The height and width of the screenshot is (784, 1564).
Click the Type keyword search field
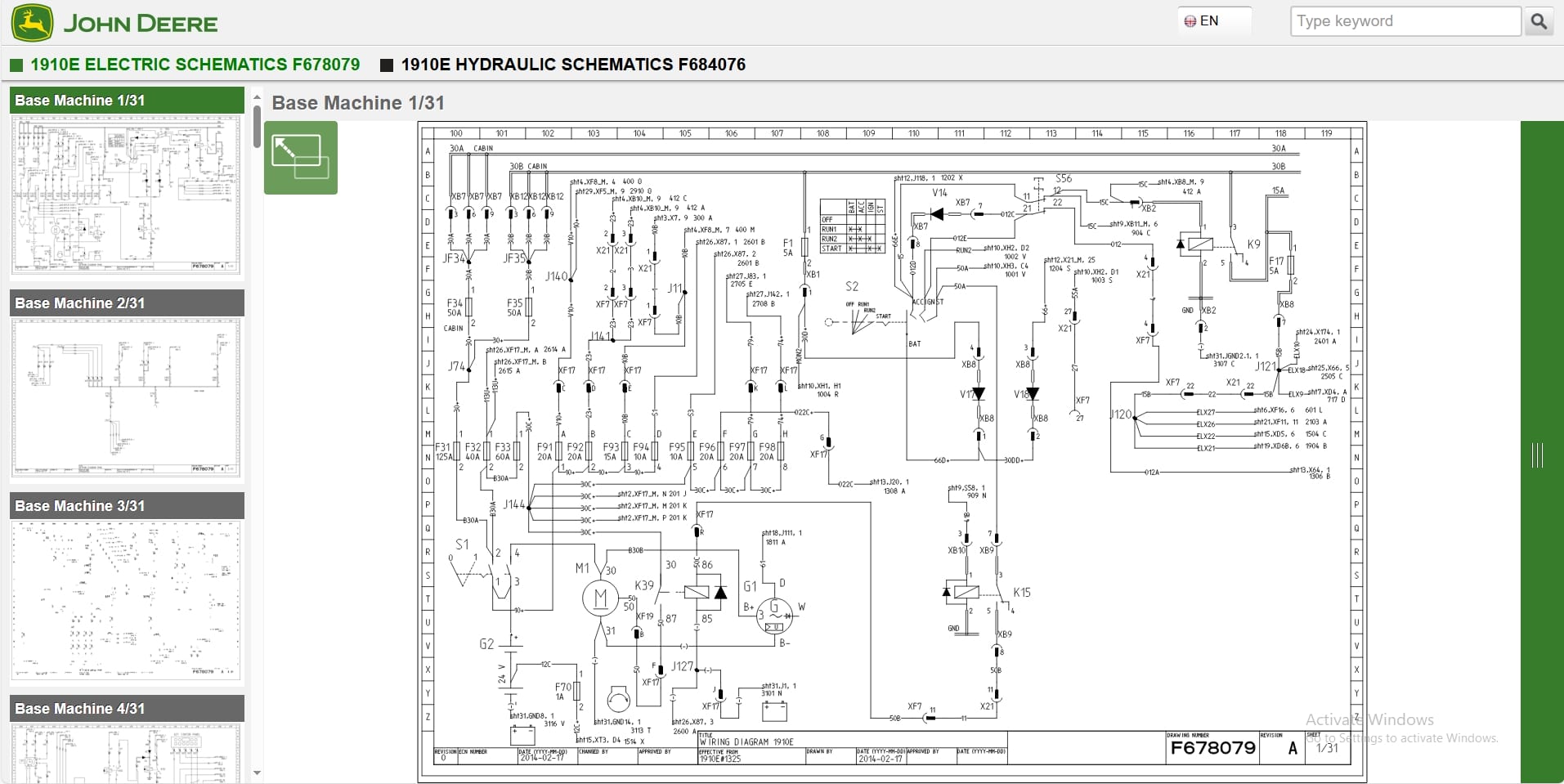pos(1405,20)
